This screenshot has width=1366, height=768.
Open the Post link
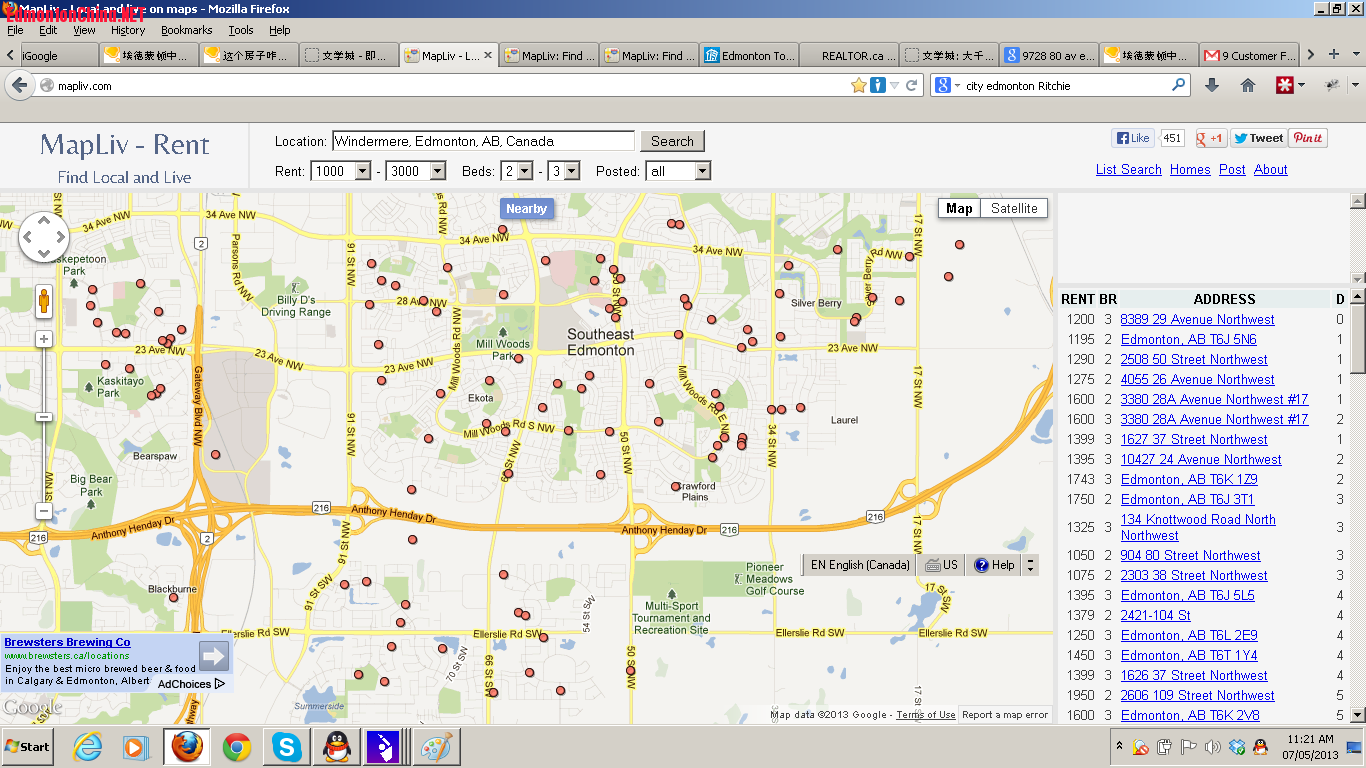(1232, 170)
